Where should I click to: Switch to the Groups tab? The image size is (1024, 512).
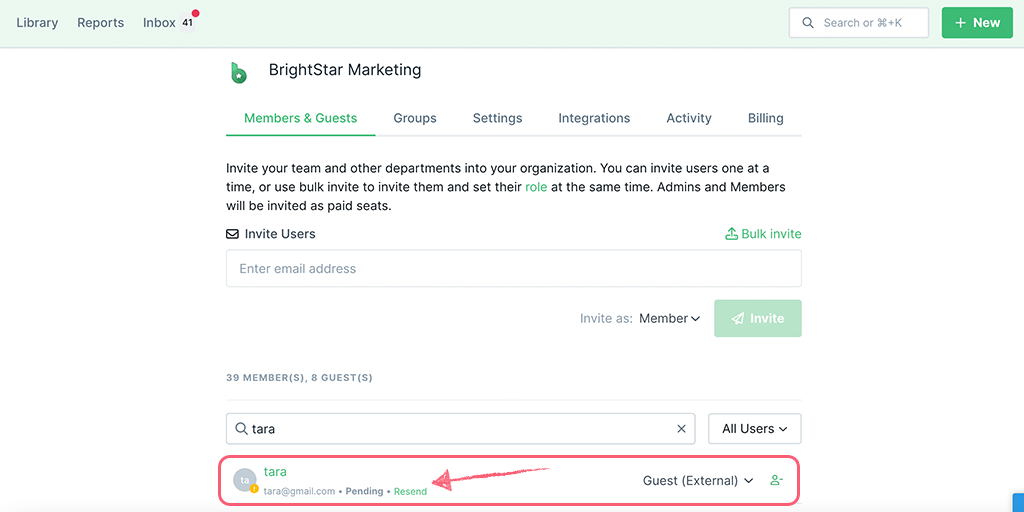[415, 118]
